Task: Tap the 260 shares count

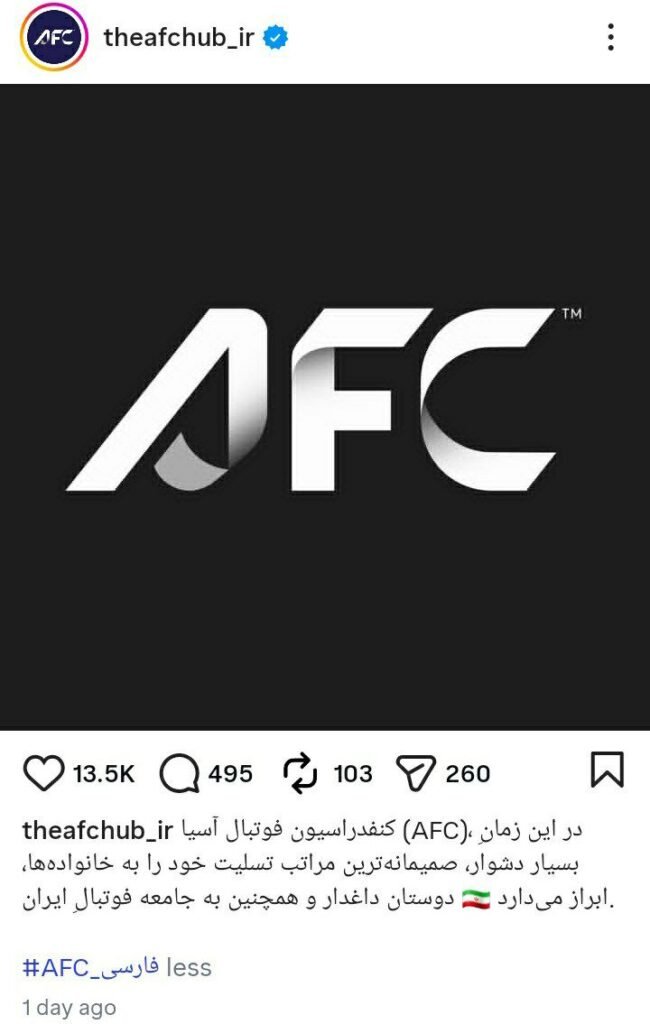Action: pos(468,774)
